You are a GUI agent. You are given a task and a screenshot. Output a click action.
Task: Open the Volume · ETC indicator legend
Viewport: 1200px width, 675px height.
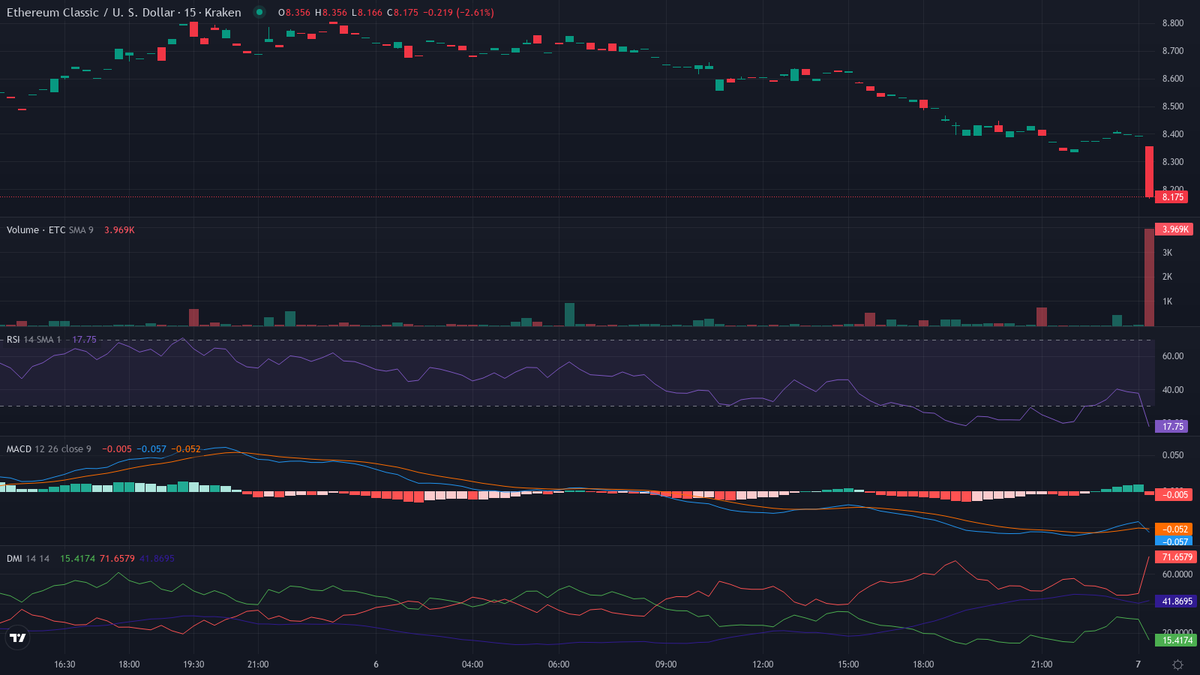tap(50, 230)
